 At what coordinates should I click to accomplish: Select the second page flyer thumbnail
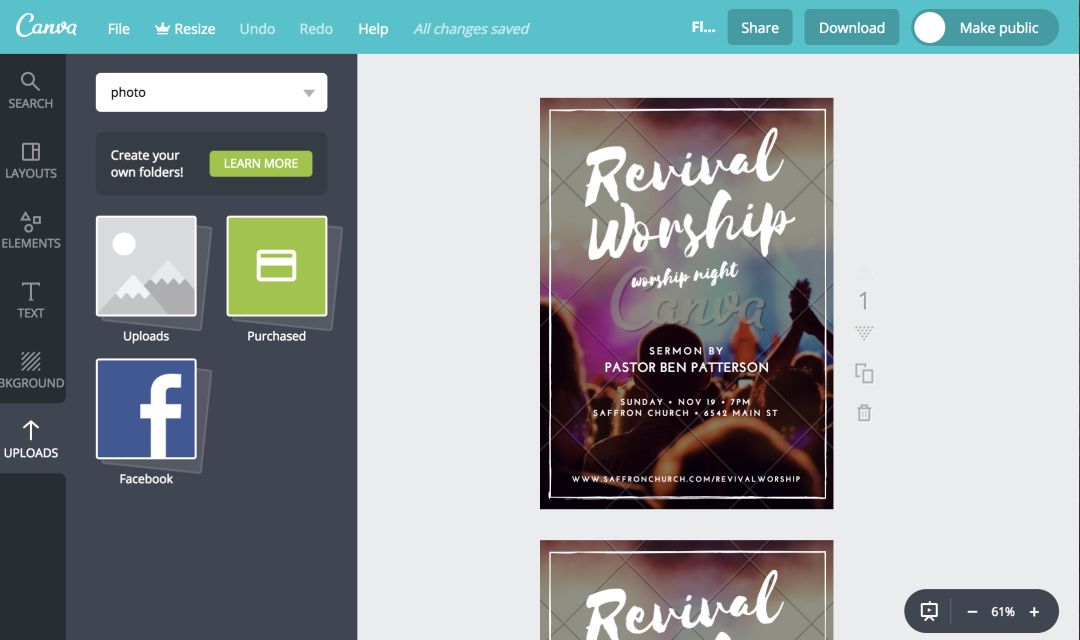pos(687,590)
